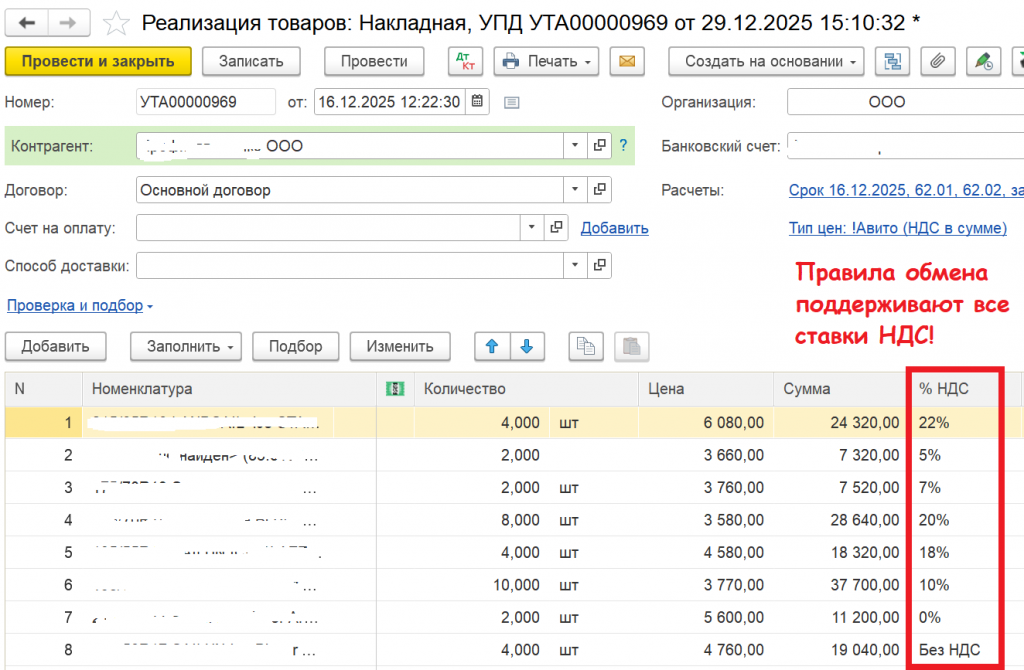1024x670 pixels.
Task: Open the Расчеты Срок 16.12.2025 link
Action: point(906,190)
